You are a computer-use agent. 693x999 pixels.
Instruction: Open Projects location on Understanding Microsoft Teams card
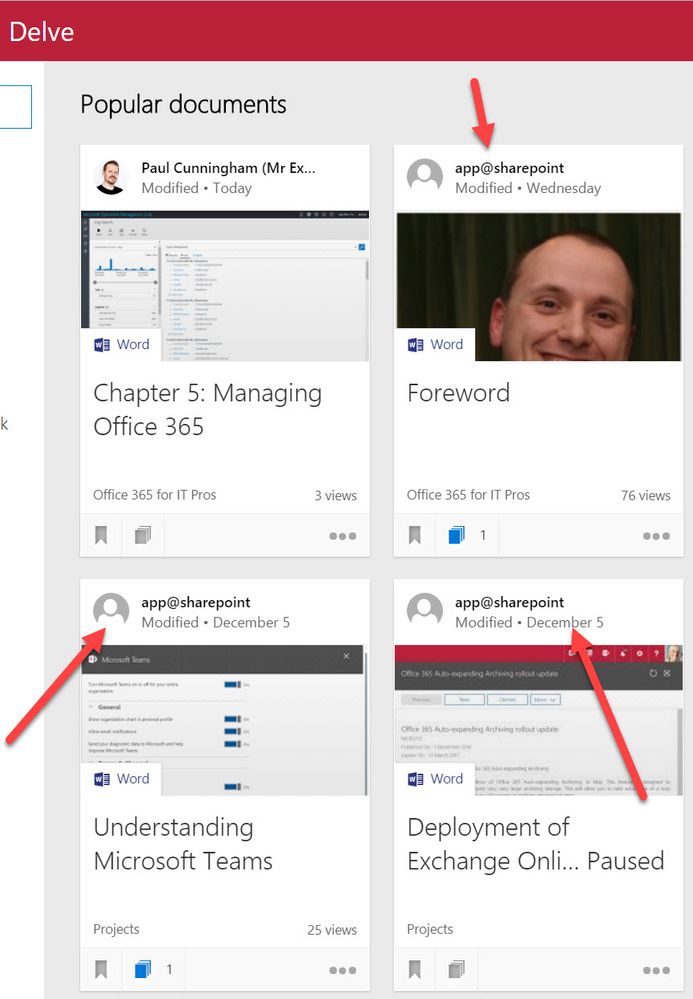(116, 930)
